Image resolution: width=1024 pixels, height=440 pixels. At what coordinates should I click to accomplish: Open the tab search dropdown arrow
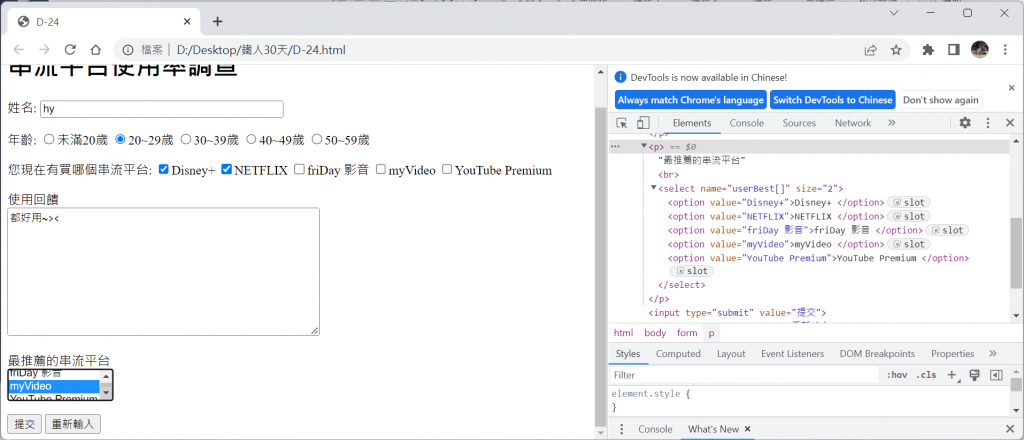tap(894, 14)
